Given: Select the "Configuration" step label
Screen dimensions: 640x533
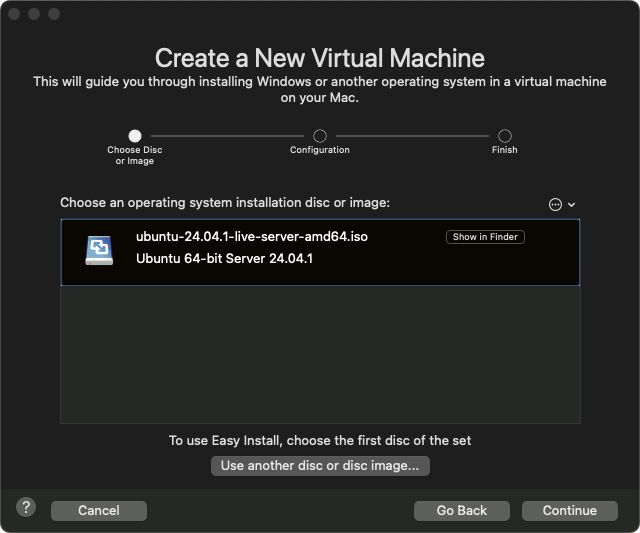Looking at the screenshot, I should [x=320, y=150].
